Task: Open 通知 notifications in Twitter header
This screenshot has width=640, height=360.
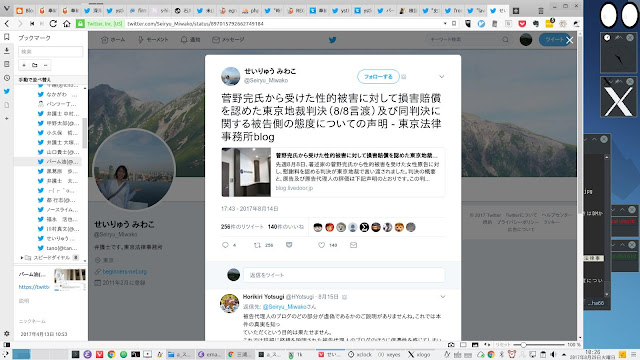Action: (x=190, y=40)
